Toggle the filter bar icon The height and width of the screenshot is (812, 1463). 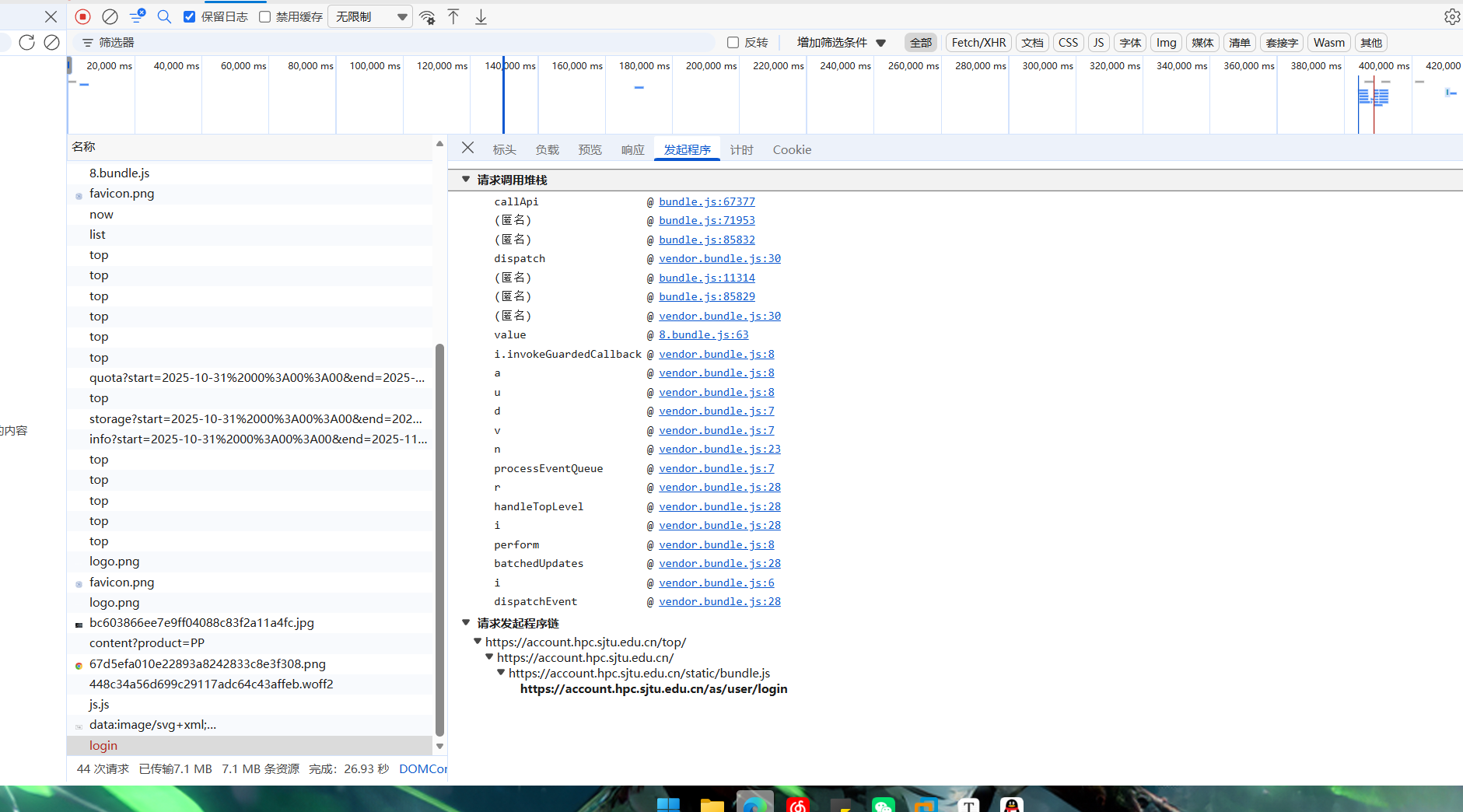[137, 16]
